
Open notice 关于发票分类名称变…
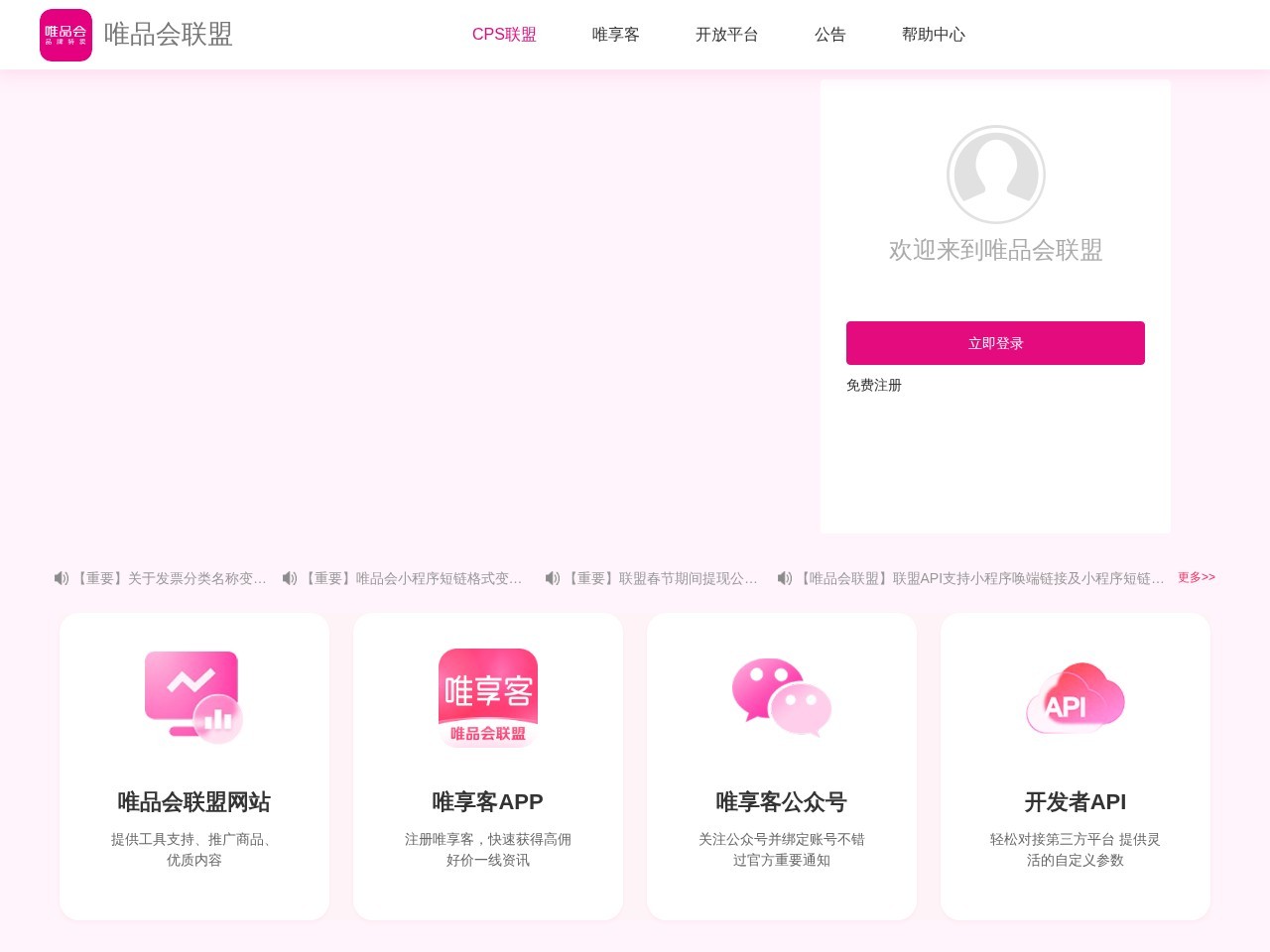point(172,578)
